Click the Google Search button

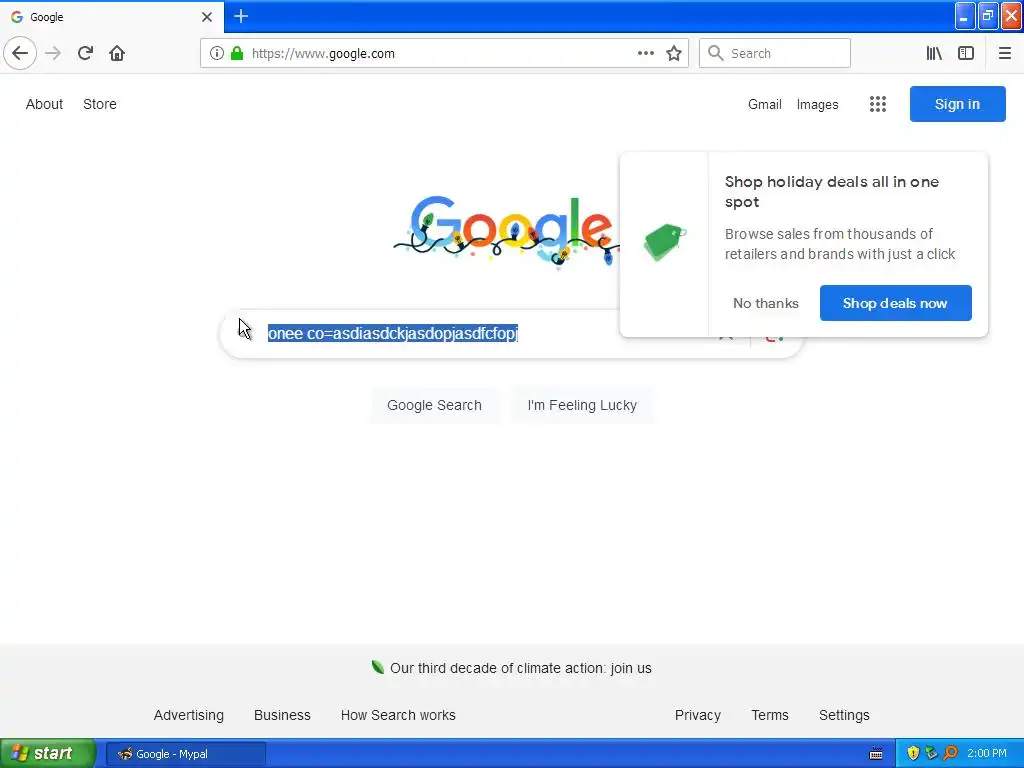[434, 405]
